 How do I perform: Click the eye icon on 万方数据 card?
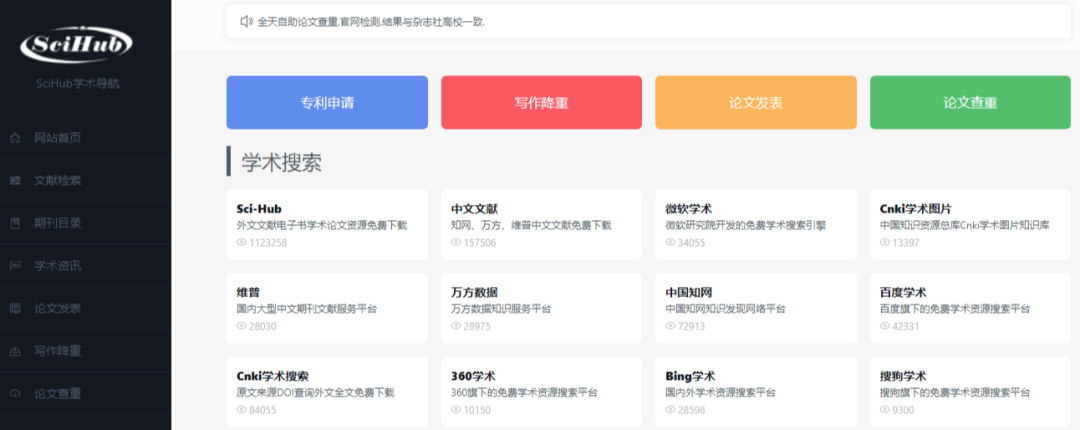456,327
